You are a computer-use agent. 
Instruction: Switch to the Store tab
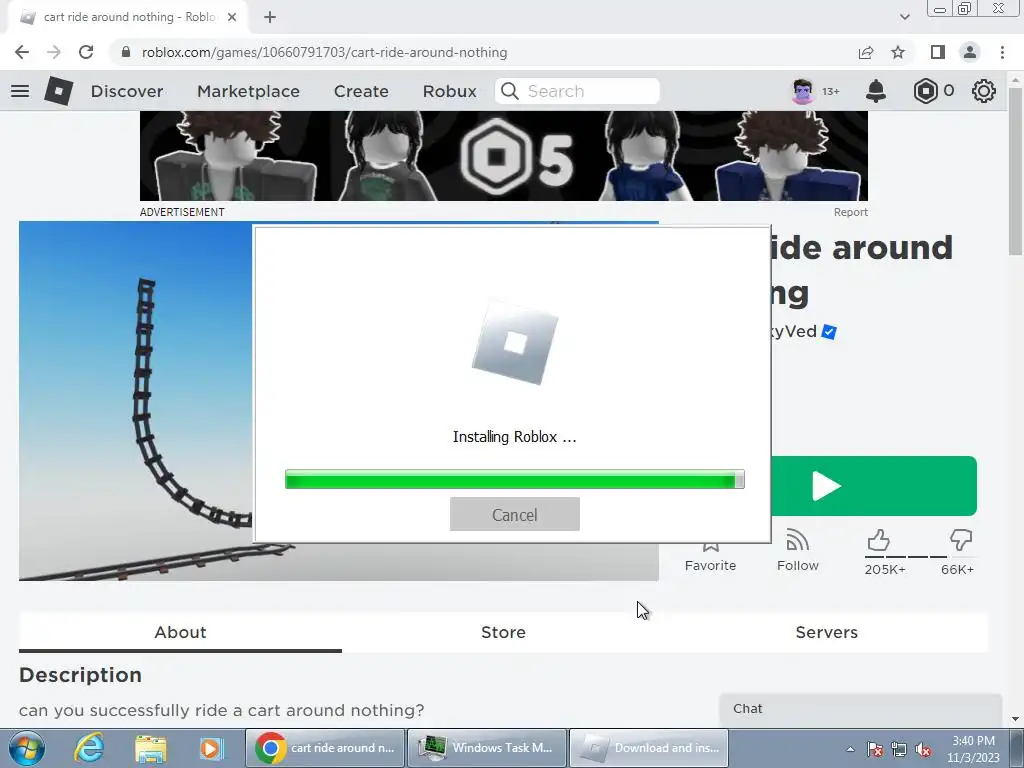(503, 632)
